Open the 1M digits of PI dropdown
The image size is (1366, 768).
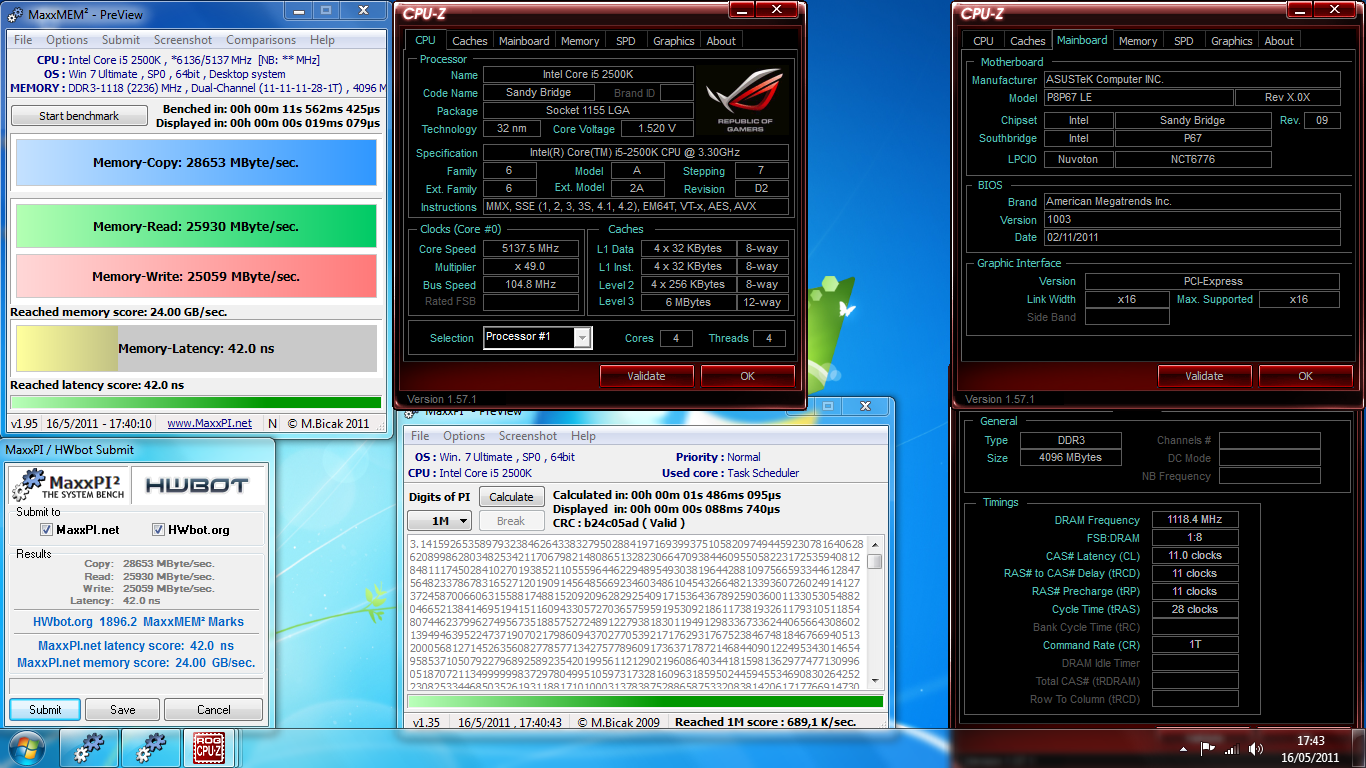coord(439,521)
